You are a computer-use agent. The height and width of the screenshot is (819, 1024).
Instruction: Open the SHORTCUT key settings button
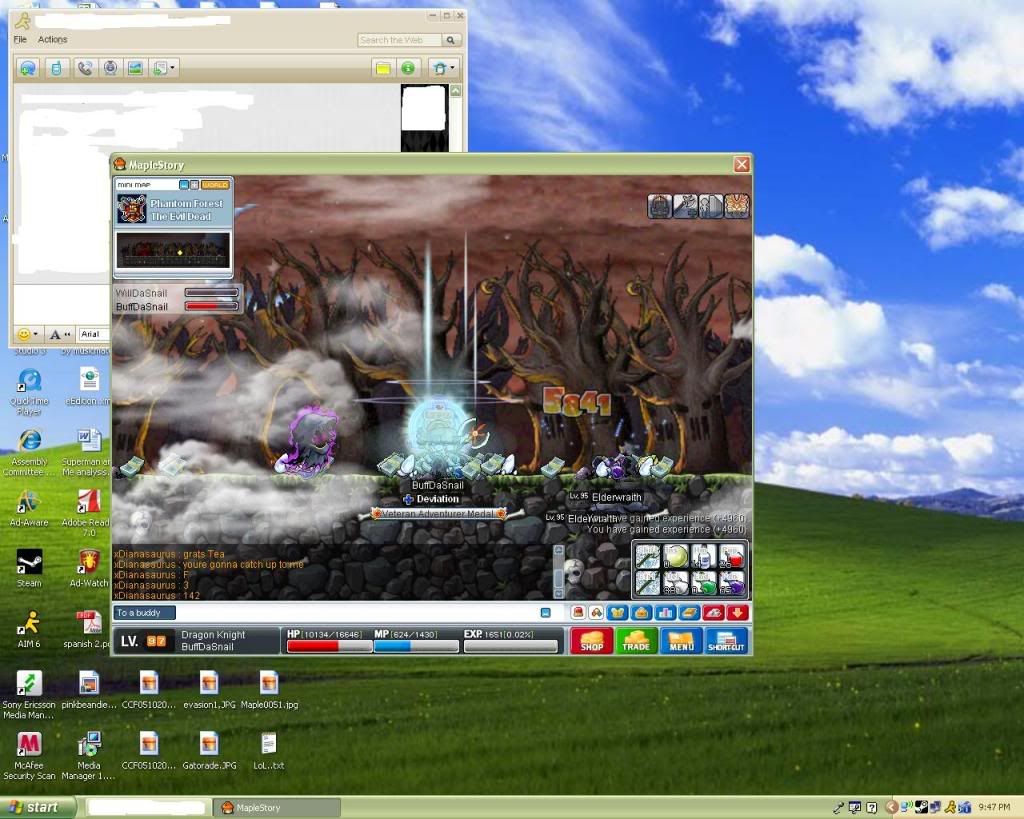(726, 641)
